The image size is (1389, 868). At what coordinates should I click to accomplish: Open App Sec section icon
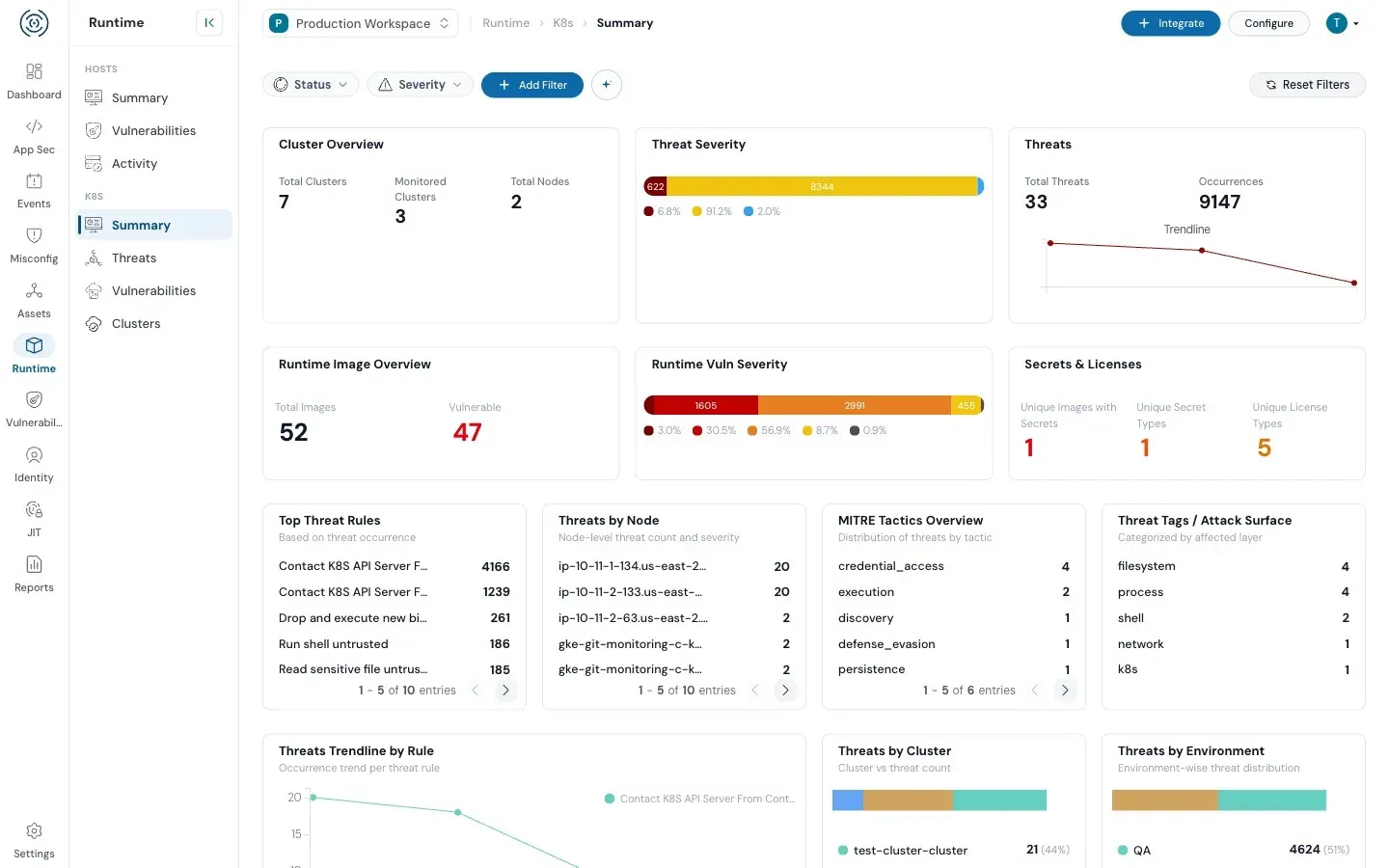34,126
